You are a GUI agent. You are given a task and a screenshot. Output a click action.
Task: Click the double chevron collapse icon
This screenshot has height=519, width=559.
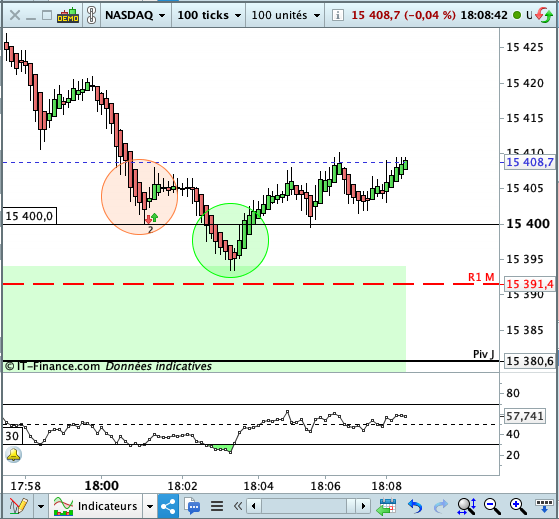[238, 506]
